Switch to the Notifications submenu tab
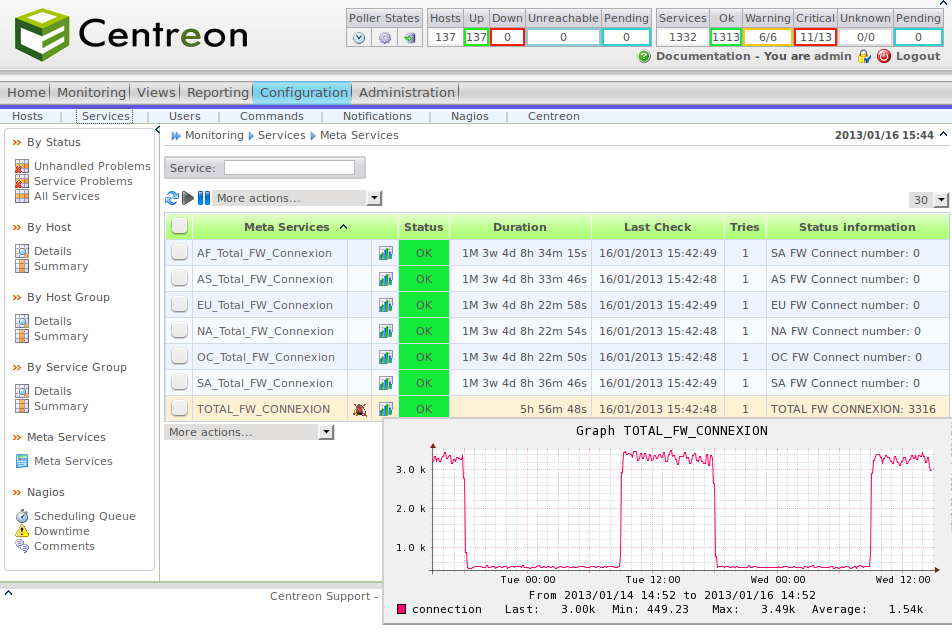The height and width of the screenshot is (633, 952). point(377,116)
